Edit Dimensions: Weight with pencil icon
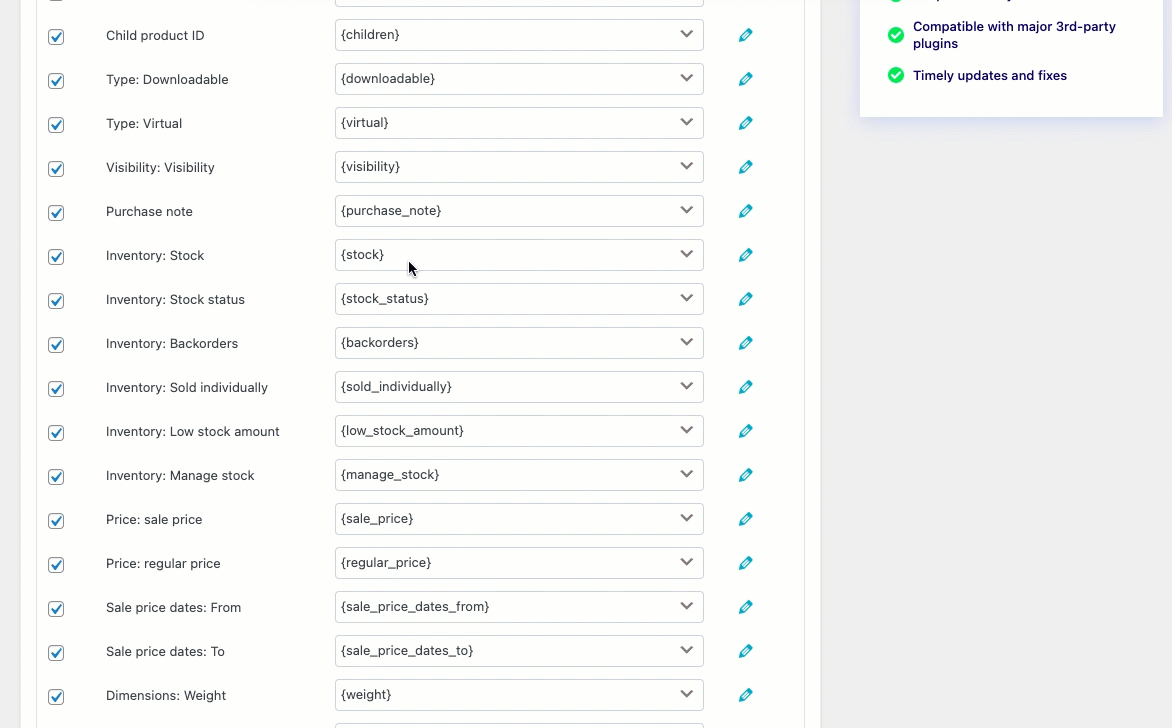Image resolution: width=1172 pixels, height=728 pixels. click(x=745, y=695)
